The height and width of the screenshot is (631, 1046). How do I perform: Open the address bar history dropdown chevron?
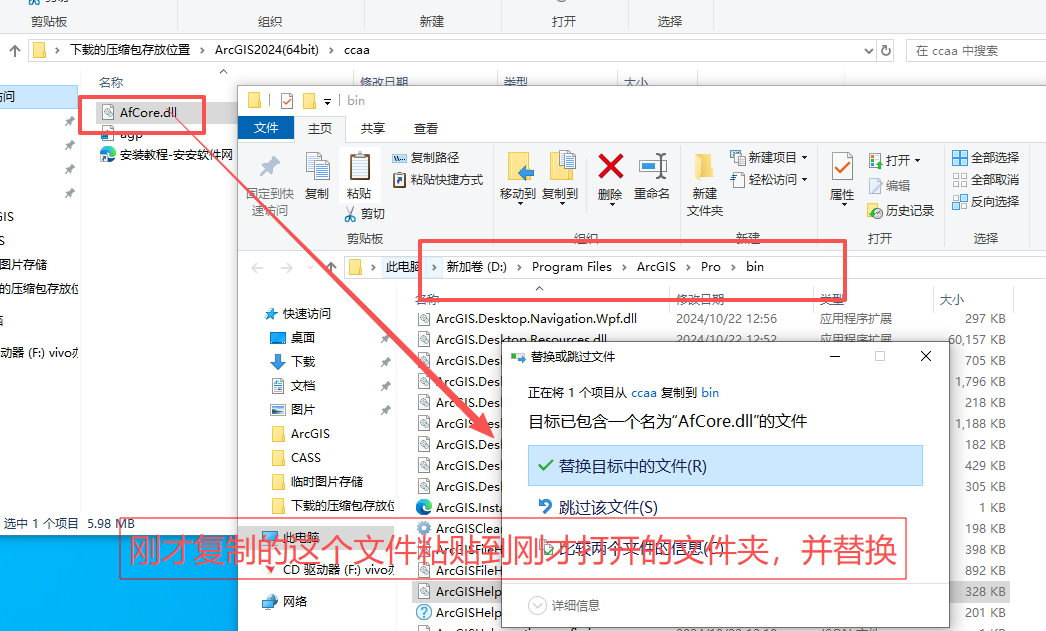click(x=868, y=49)
